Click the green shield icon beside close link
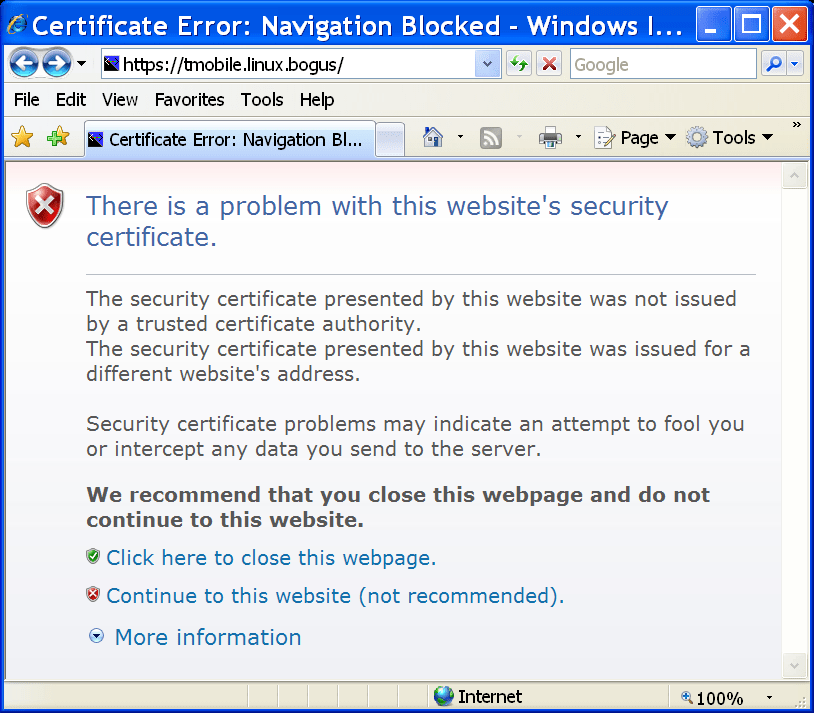 (x=93, y=556)
